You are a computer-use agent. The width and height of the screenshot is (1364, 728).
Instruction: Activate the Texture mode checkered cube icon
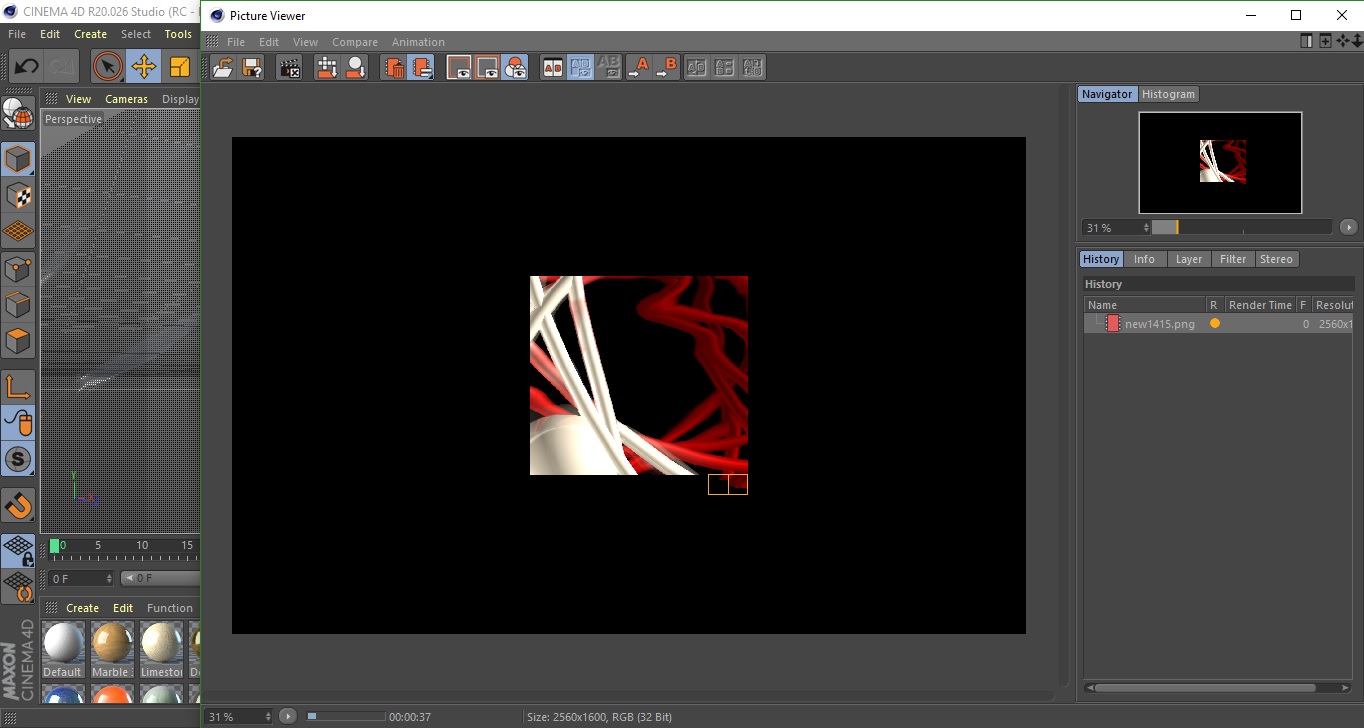click(x=18, y=195)
